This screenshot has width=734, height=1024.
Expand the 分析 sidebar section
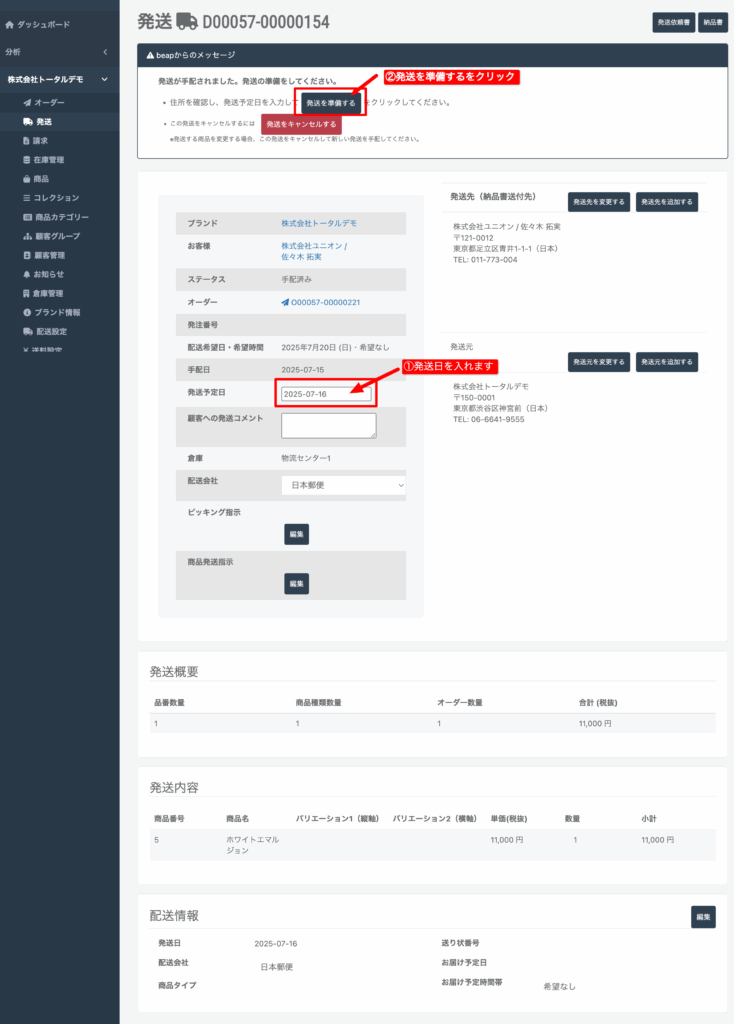click(x=105, y=51)
